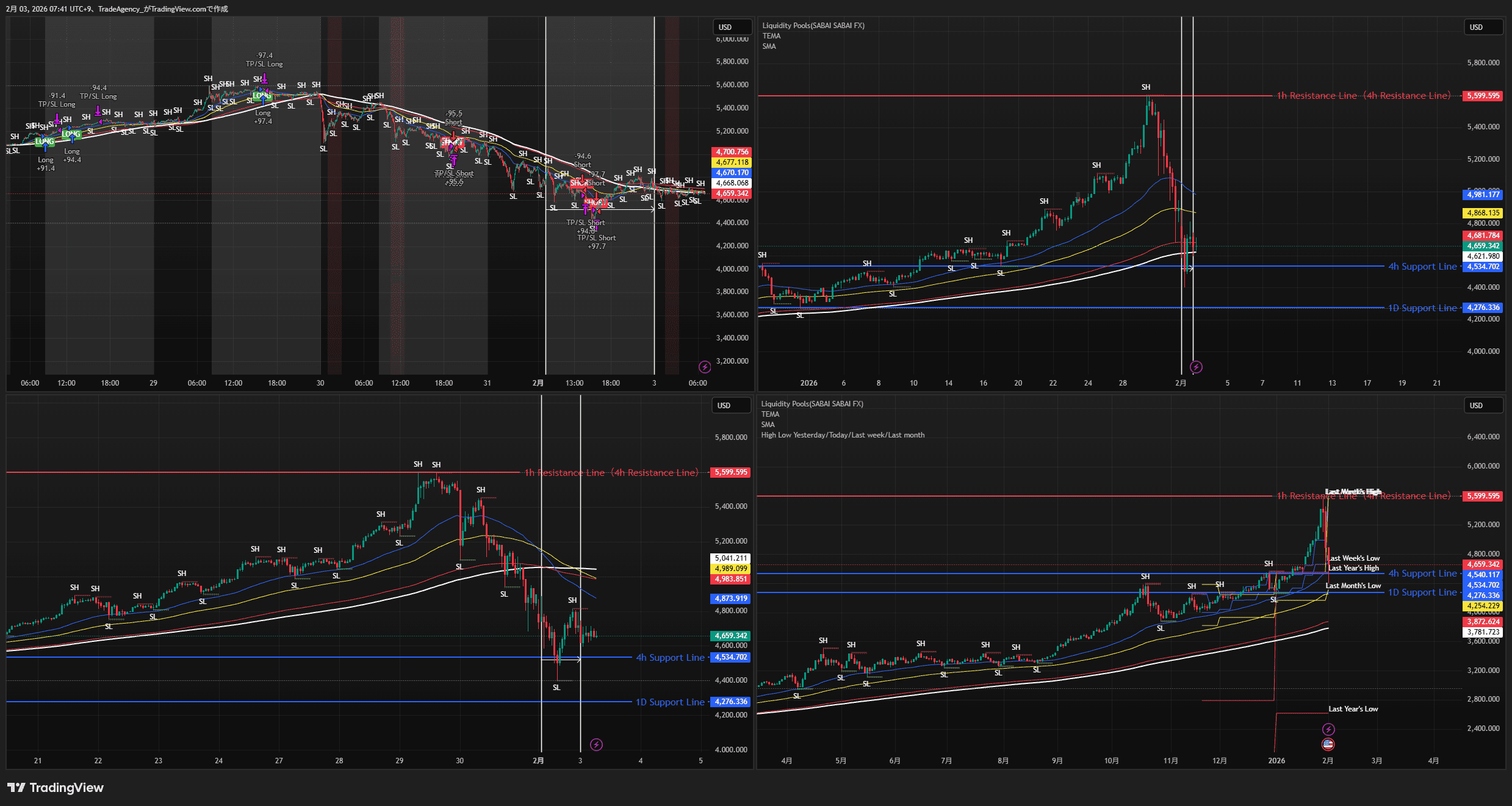Open USD currency dropdown in top-left chart
This screenshot has height=806, width=1512.
coord(732,27)
